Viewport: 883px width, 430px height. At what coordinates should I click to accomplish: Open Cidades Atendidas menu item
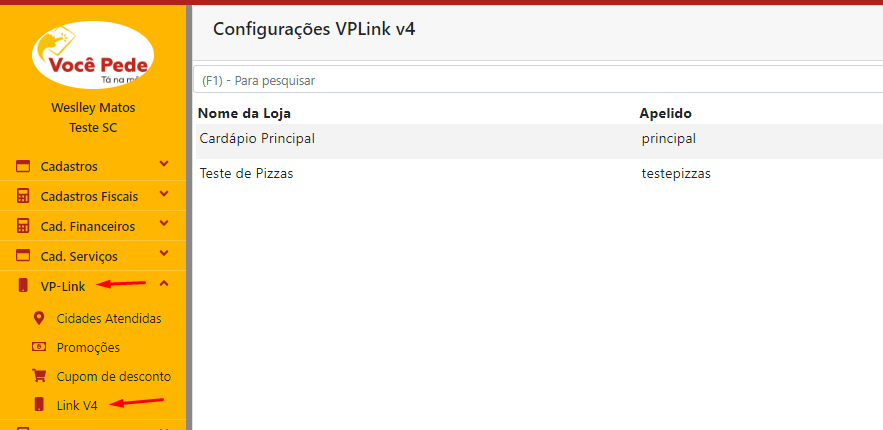point(108,318)
